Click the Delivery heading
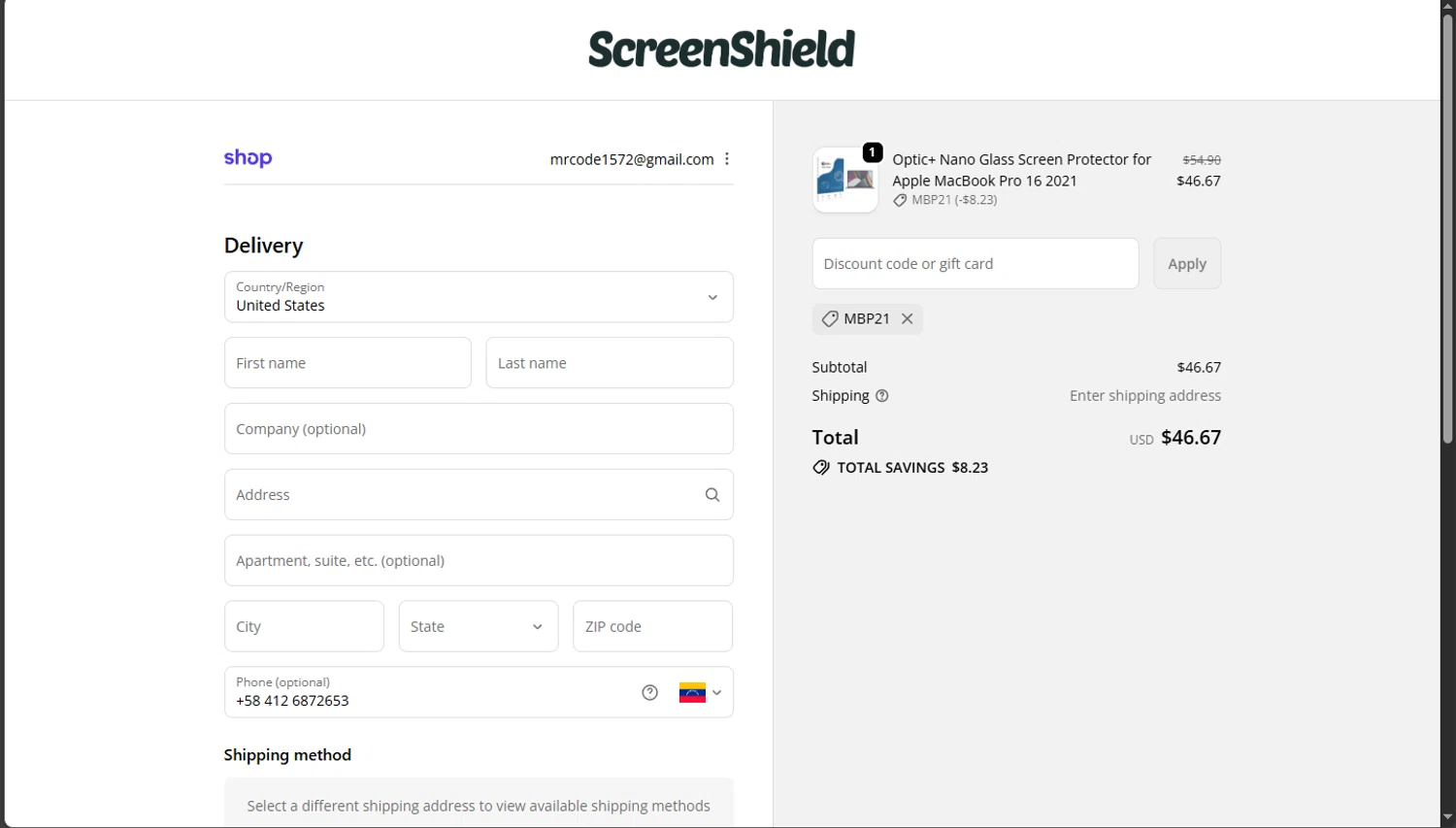The height and width of the screenshot is (828, 1456). click(264, 246)
